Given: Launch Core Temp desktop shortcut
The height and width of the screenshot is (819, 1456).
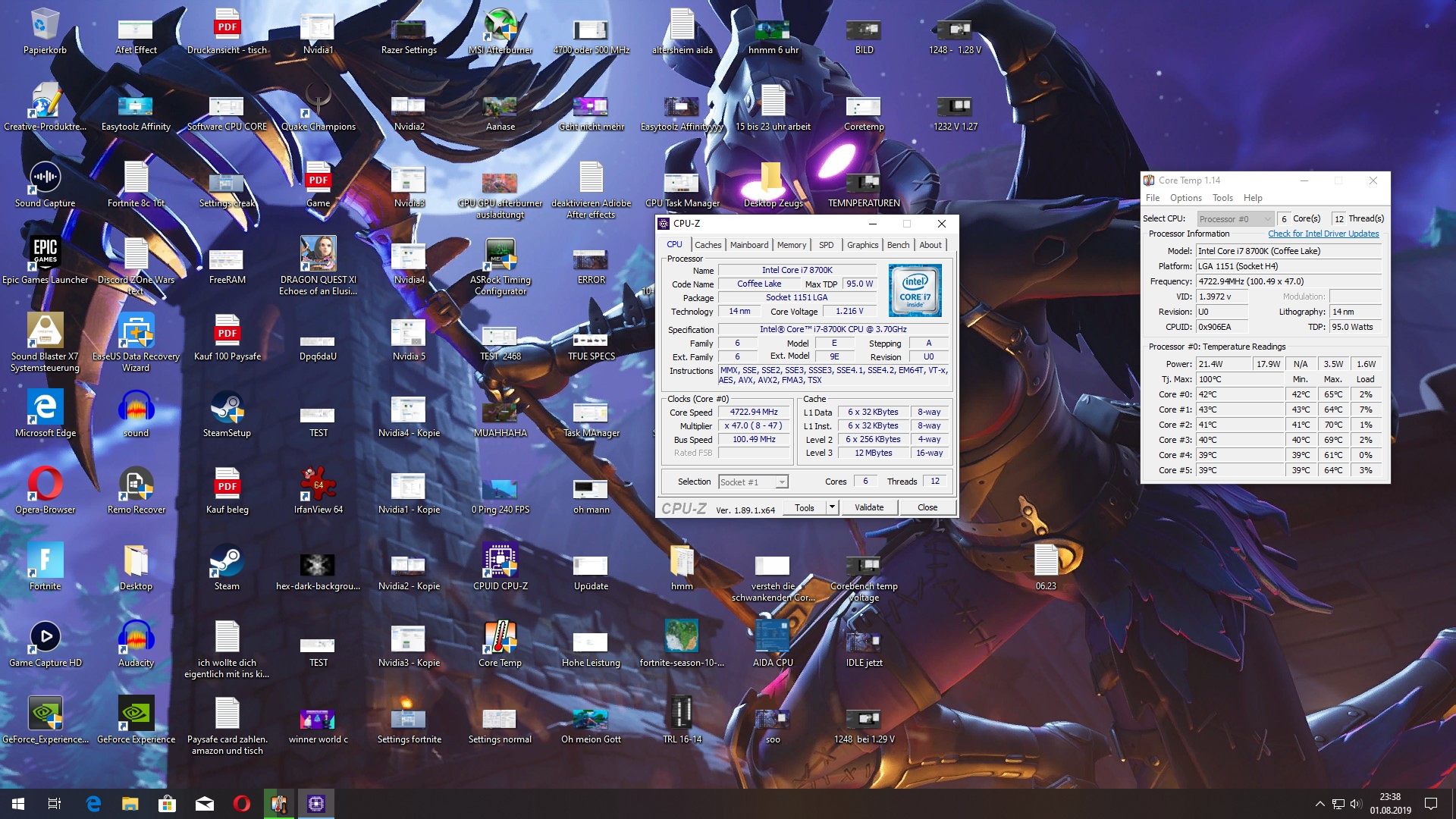Looking at the screenshot, I should click(500, 645).
